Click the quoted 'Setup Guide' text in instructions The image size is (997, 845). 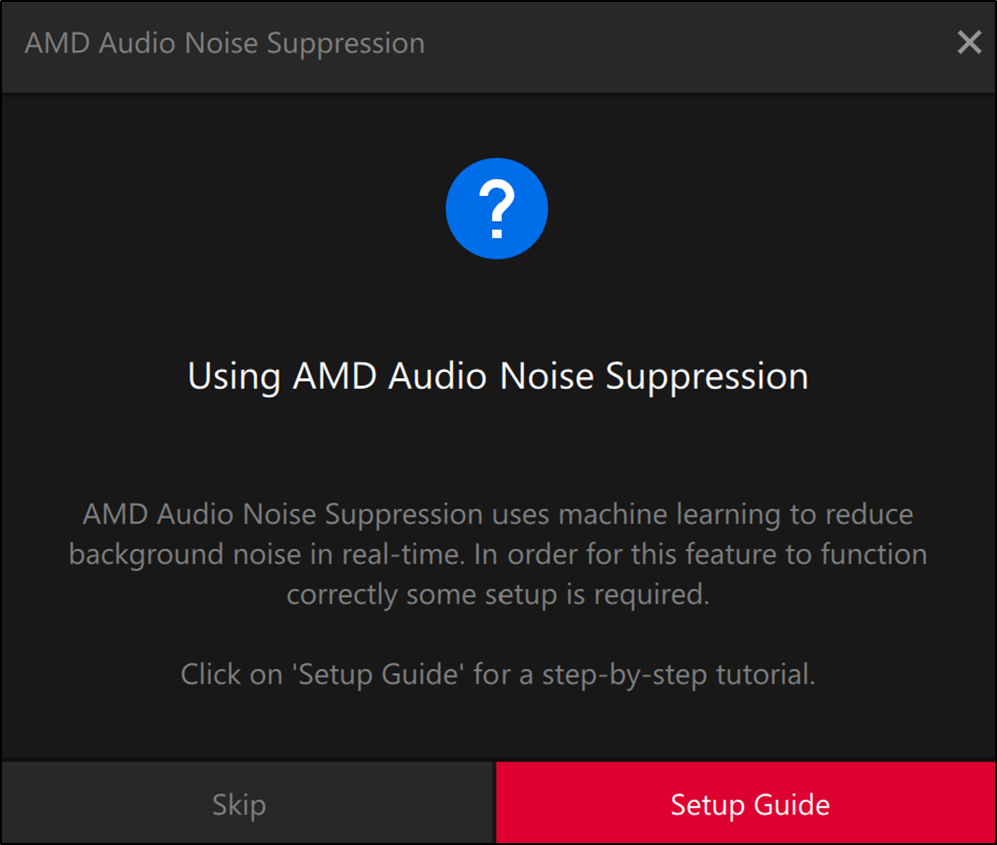click(x=378, y=674)
